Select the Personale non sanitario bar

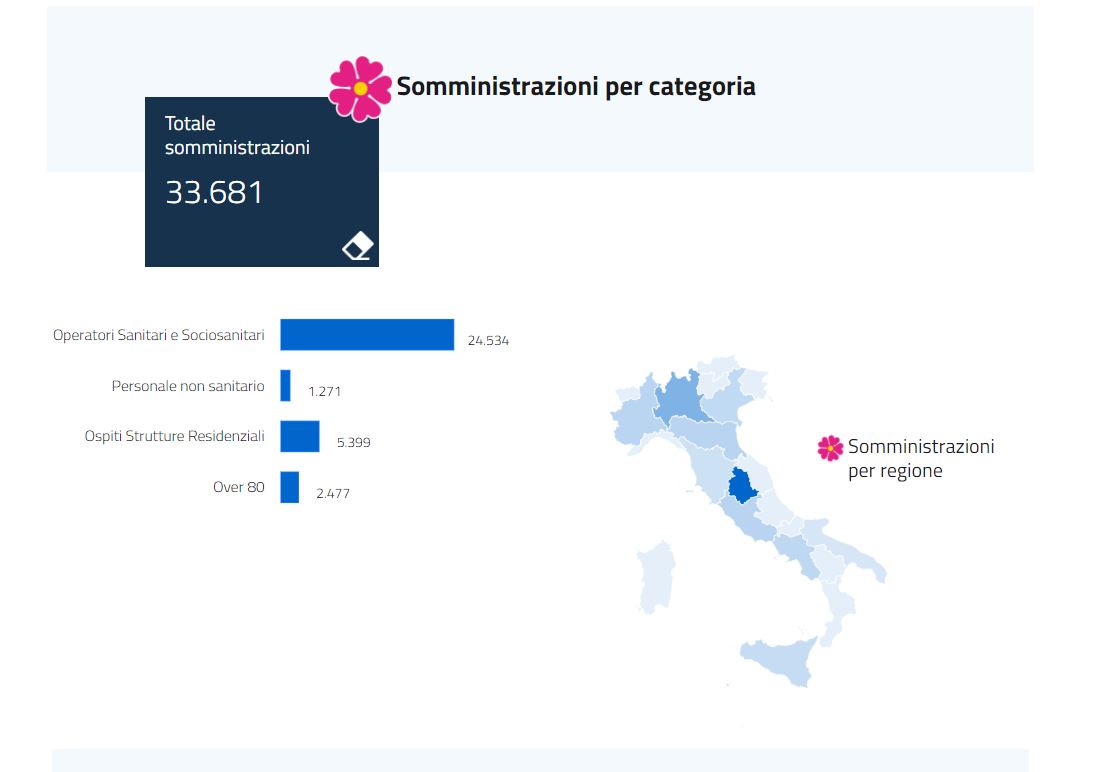point(285,386)
